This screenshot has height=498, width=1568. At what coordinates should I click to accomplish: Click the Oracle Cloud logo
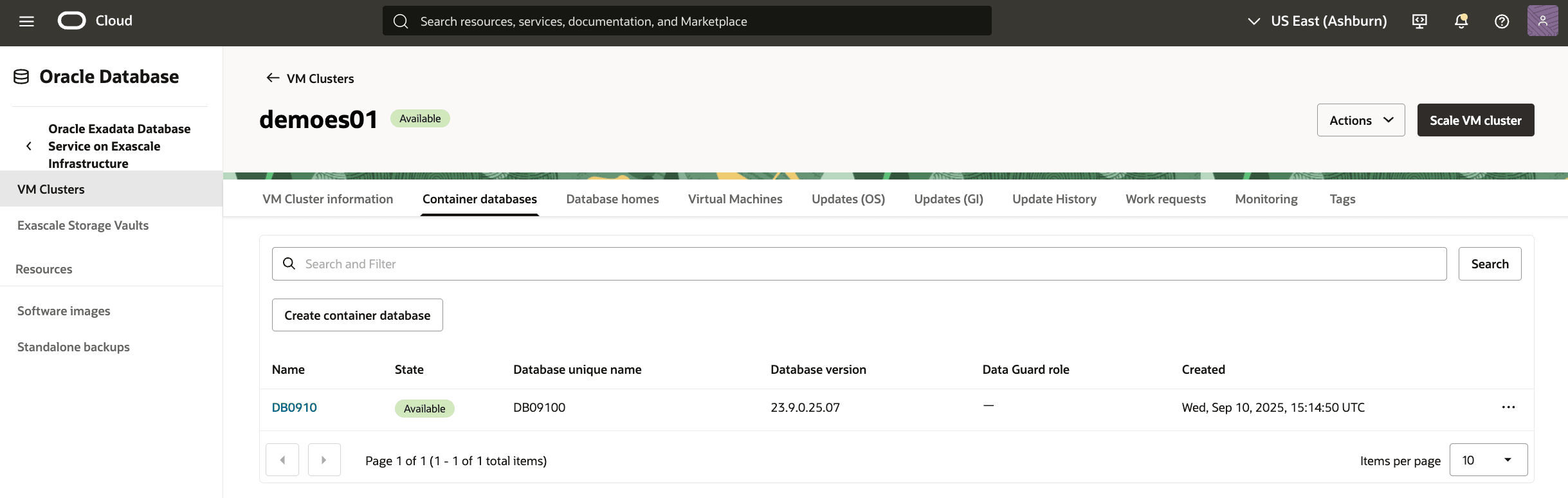click(x=95, y=21)
